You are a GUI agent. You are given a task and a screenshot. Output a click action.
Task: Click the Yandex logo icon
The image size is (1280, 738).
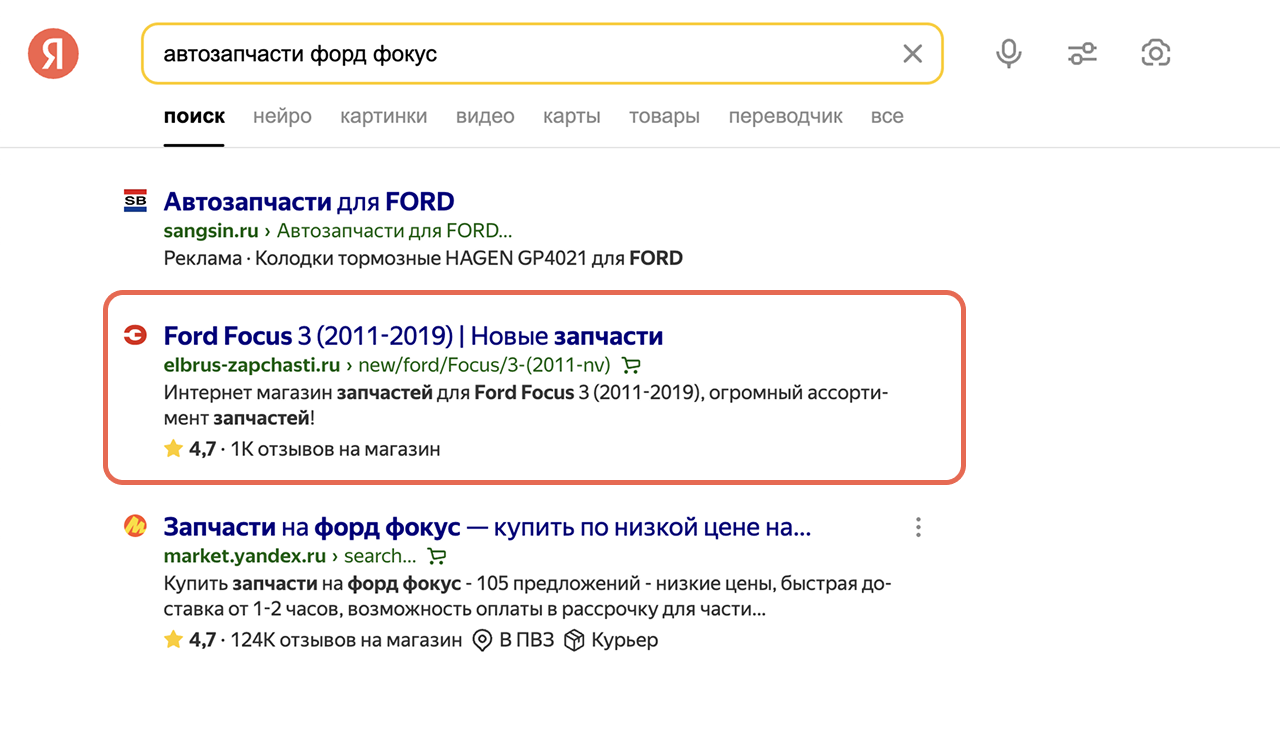(53, 53)
